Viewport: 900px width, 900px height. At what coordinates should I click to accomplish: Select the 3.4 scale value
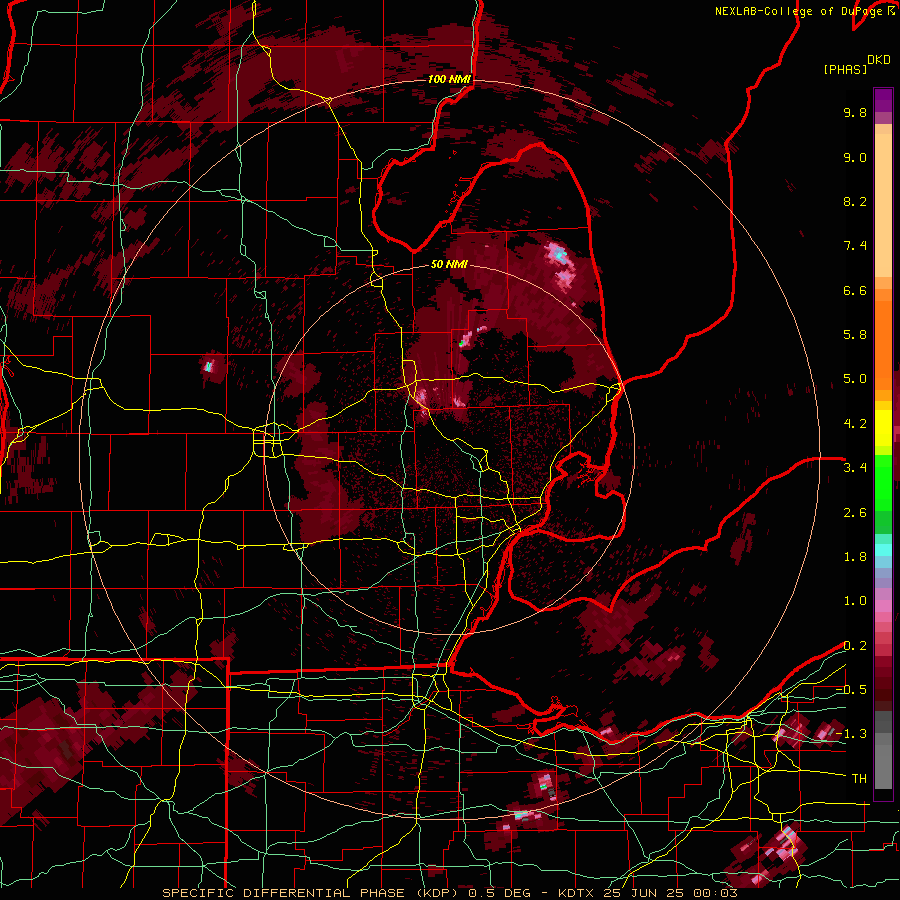click(855, 468)
